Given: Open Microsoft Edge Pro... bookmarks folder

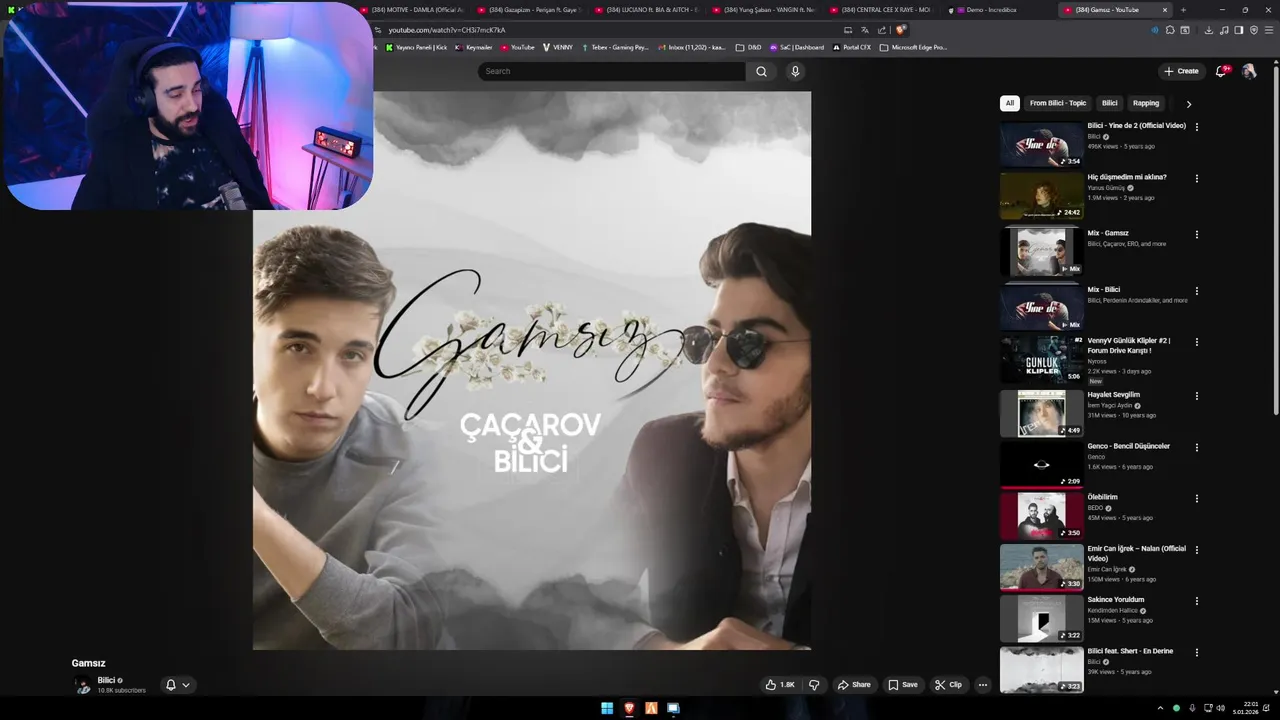Looking at the screenshot, I should [913, 47].
